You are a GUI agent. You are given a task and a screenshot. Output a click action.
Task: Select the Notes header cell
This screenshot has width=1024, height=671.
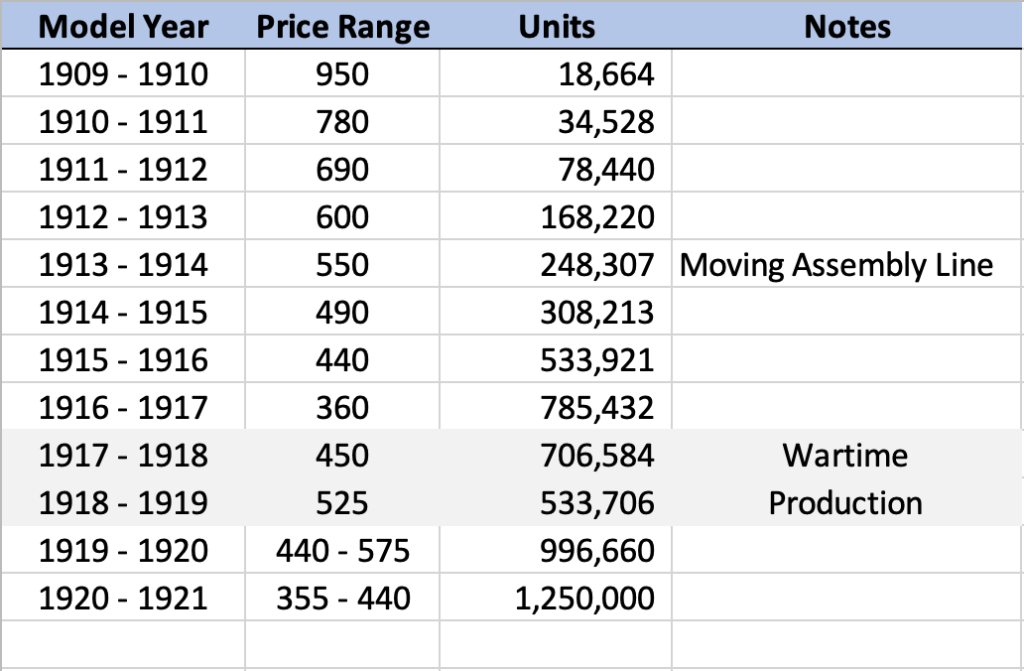(846, 27)
